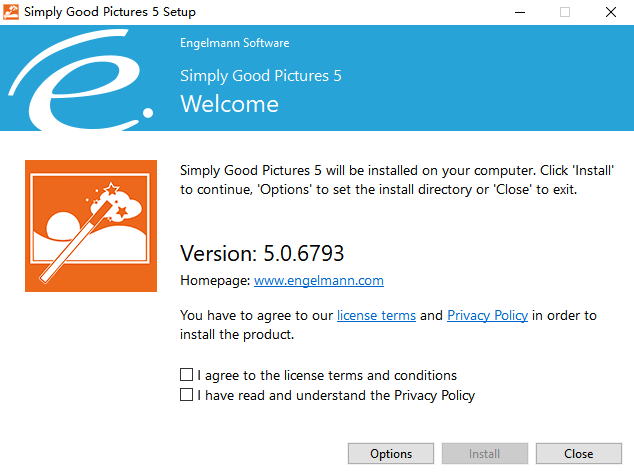Click the 'Engelmann Software' header text
634x474 pixels.
(x=234, y=44)
